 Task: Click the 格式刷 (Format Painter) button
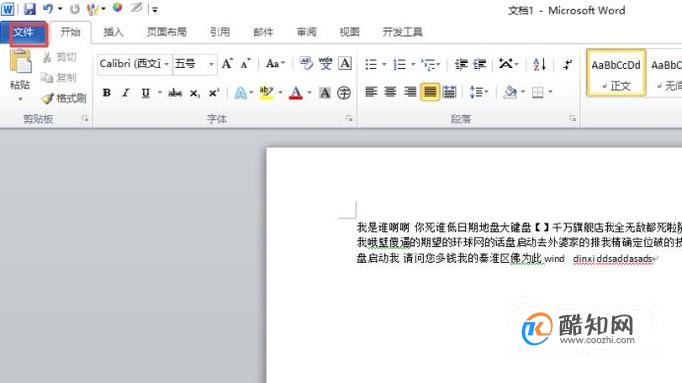[64, 99]
